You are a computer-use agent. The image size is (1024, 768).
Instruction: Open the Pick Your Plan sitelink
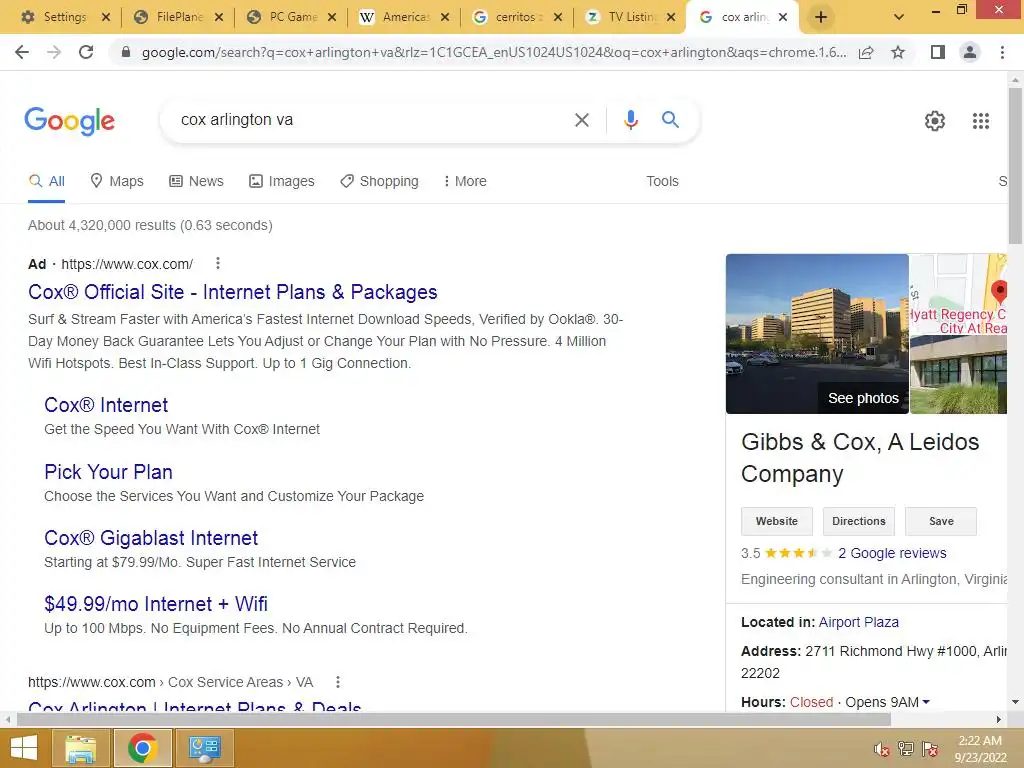tap(108, 472)
